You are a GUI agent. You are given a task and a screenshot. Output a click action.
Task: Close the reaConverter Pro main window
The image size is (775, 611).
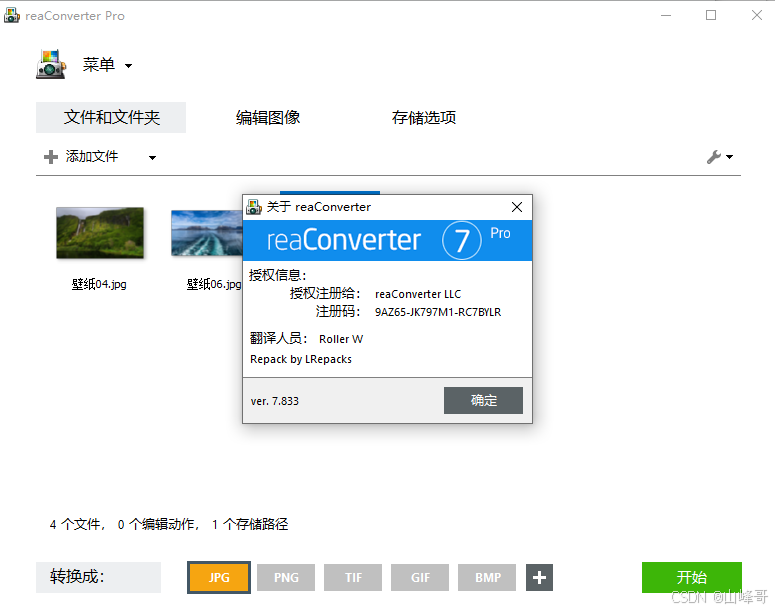[757, 15]
